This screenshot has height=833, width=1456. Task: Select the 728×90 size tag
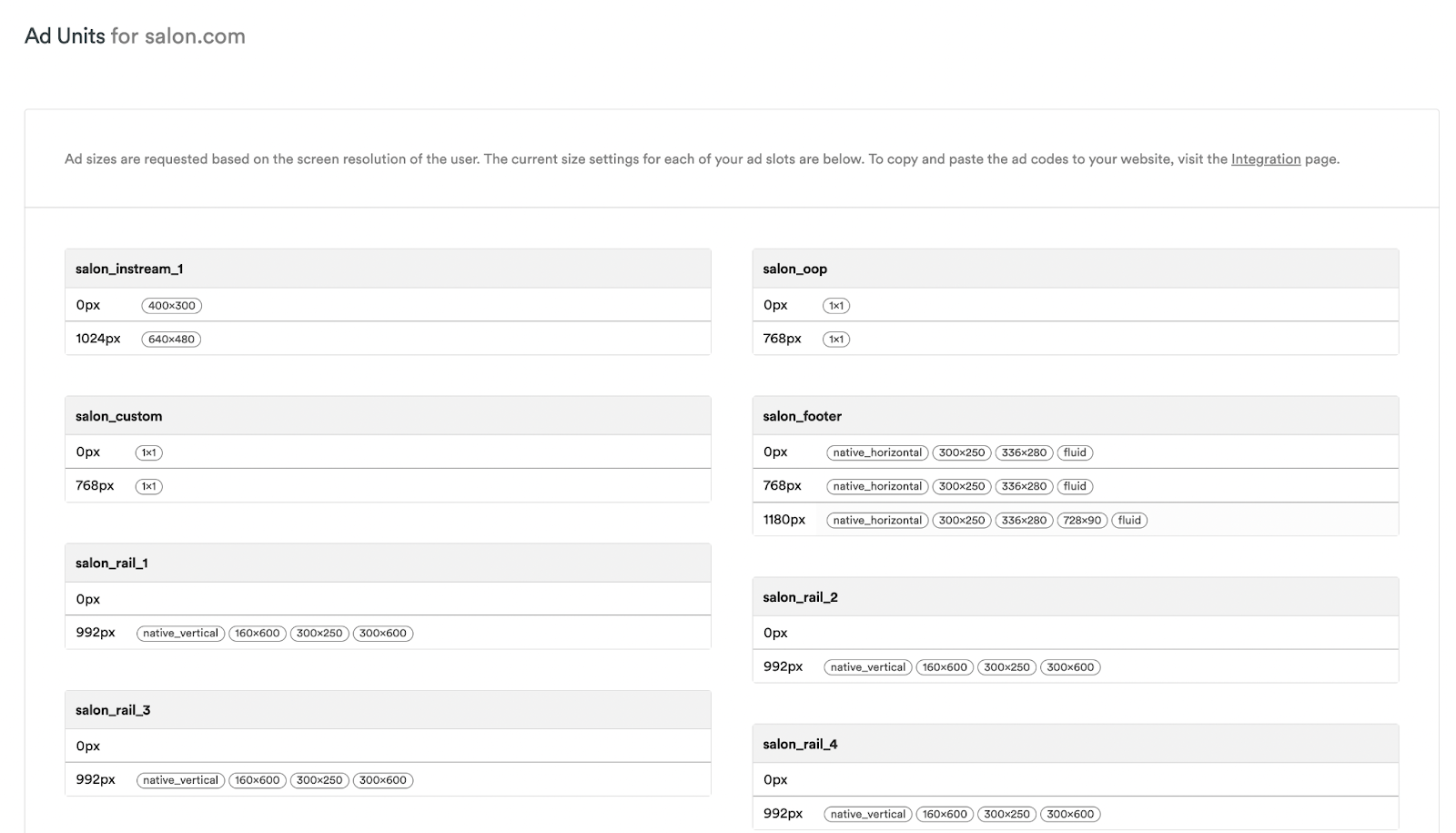[x=1082, y=521]
